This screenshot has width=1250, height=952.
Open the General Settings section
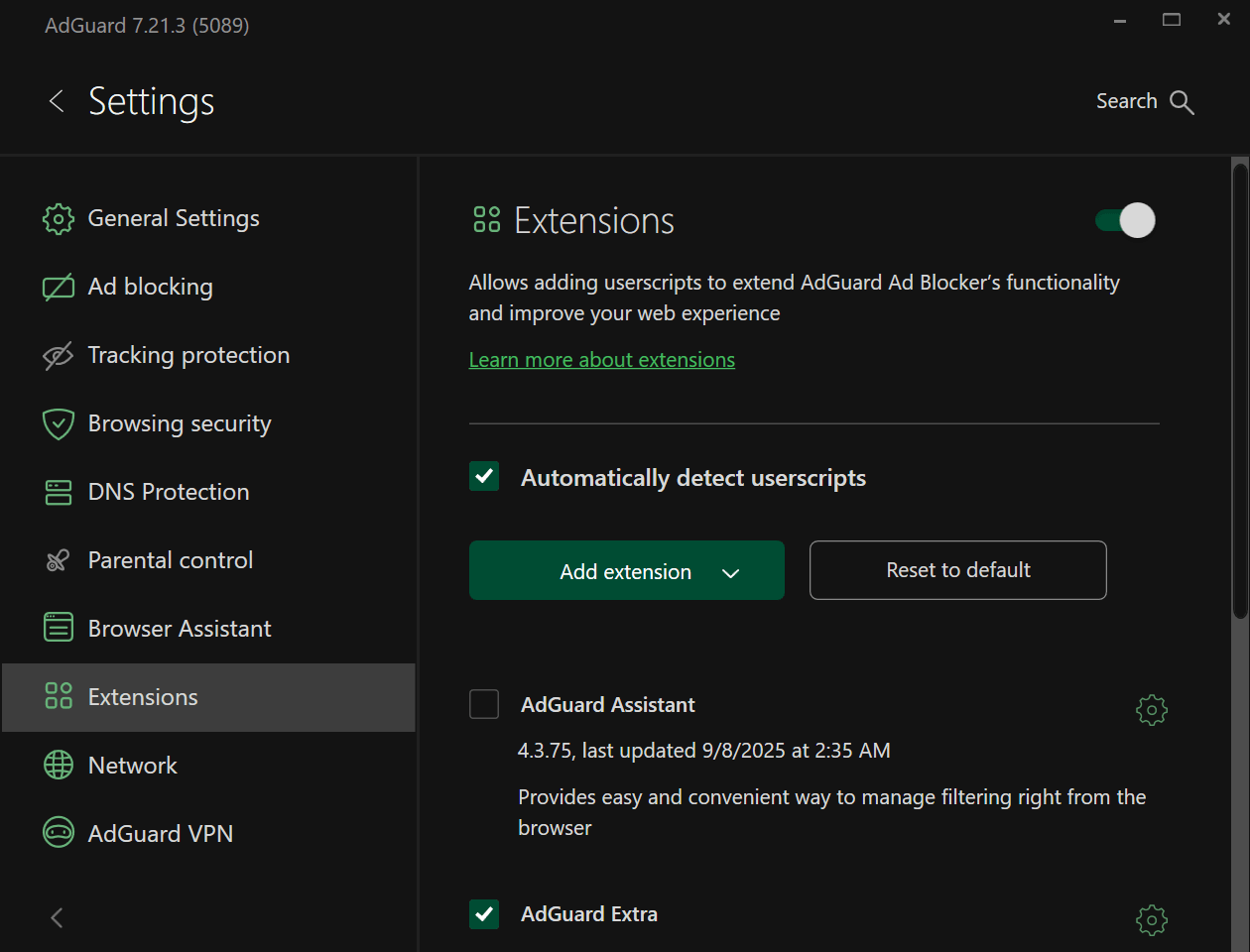point(208,219)
